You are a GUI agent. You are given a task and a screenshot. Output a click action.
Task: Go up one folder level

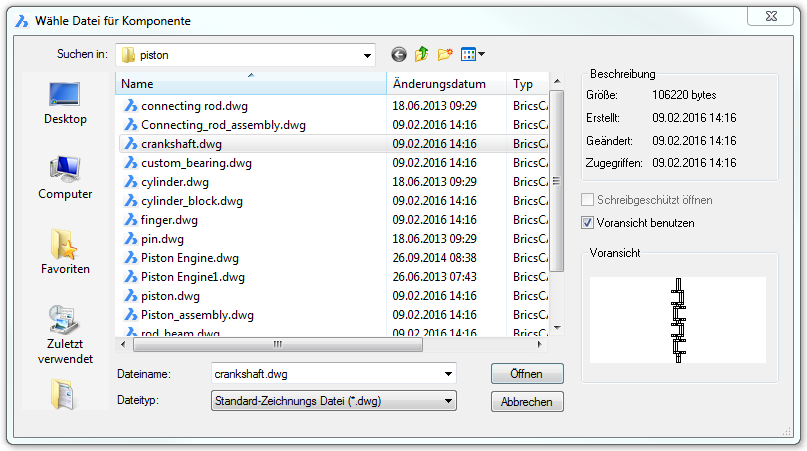(x=422, y=54)
